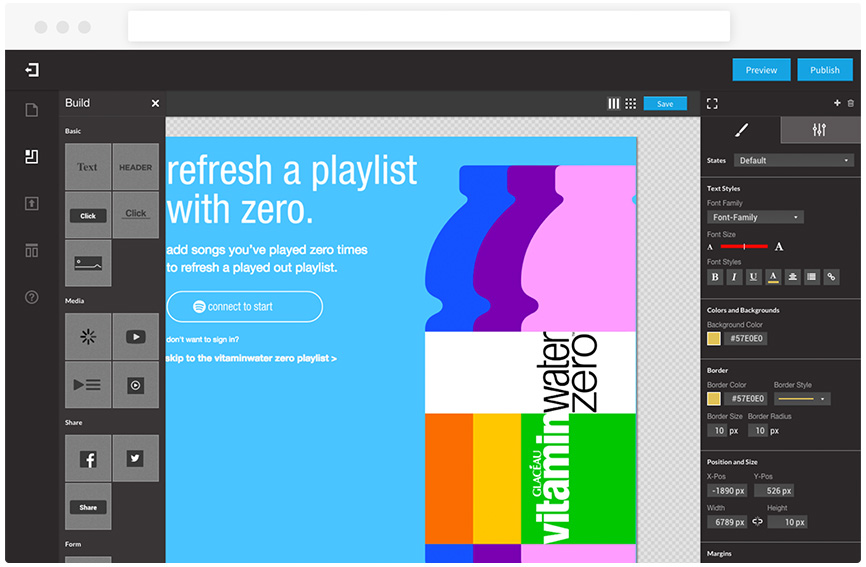Select the add songs you've played subtitle
Viewport: 866px width, 567px height.
(267, 259)
